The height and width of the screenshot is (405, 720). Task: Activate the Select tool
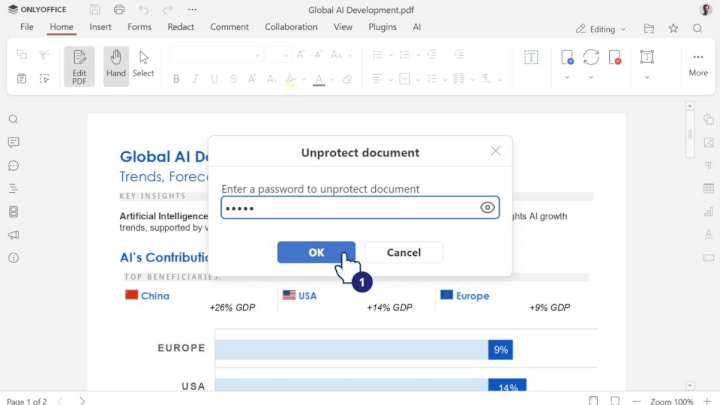coord(143,64)
